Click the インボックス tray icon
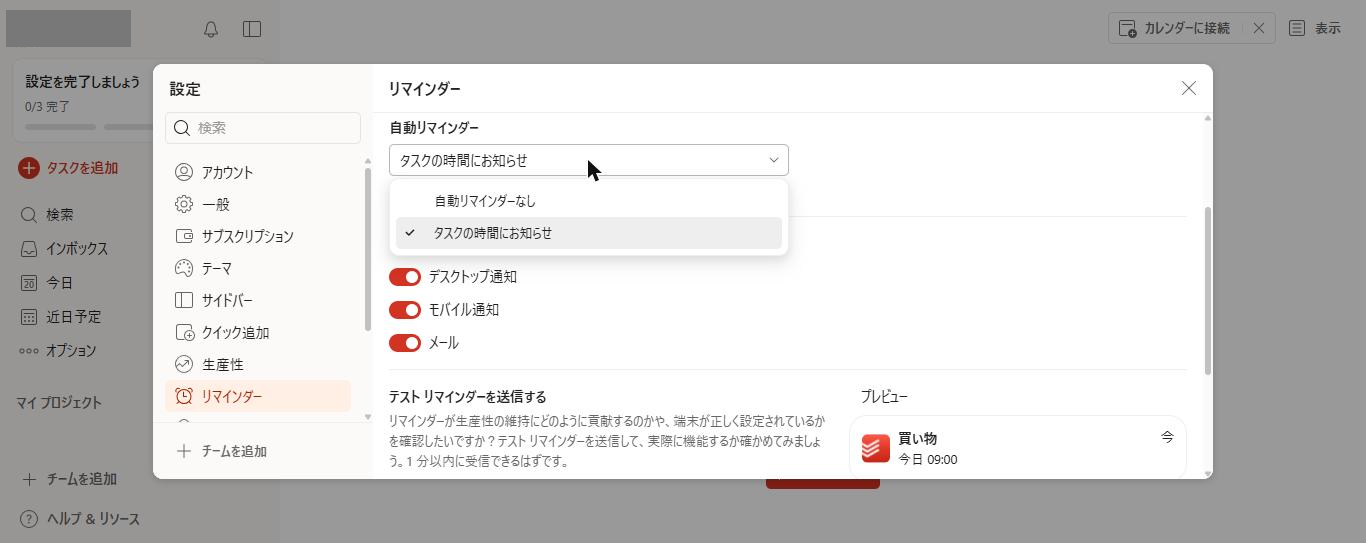 click(29, 248)
